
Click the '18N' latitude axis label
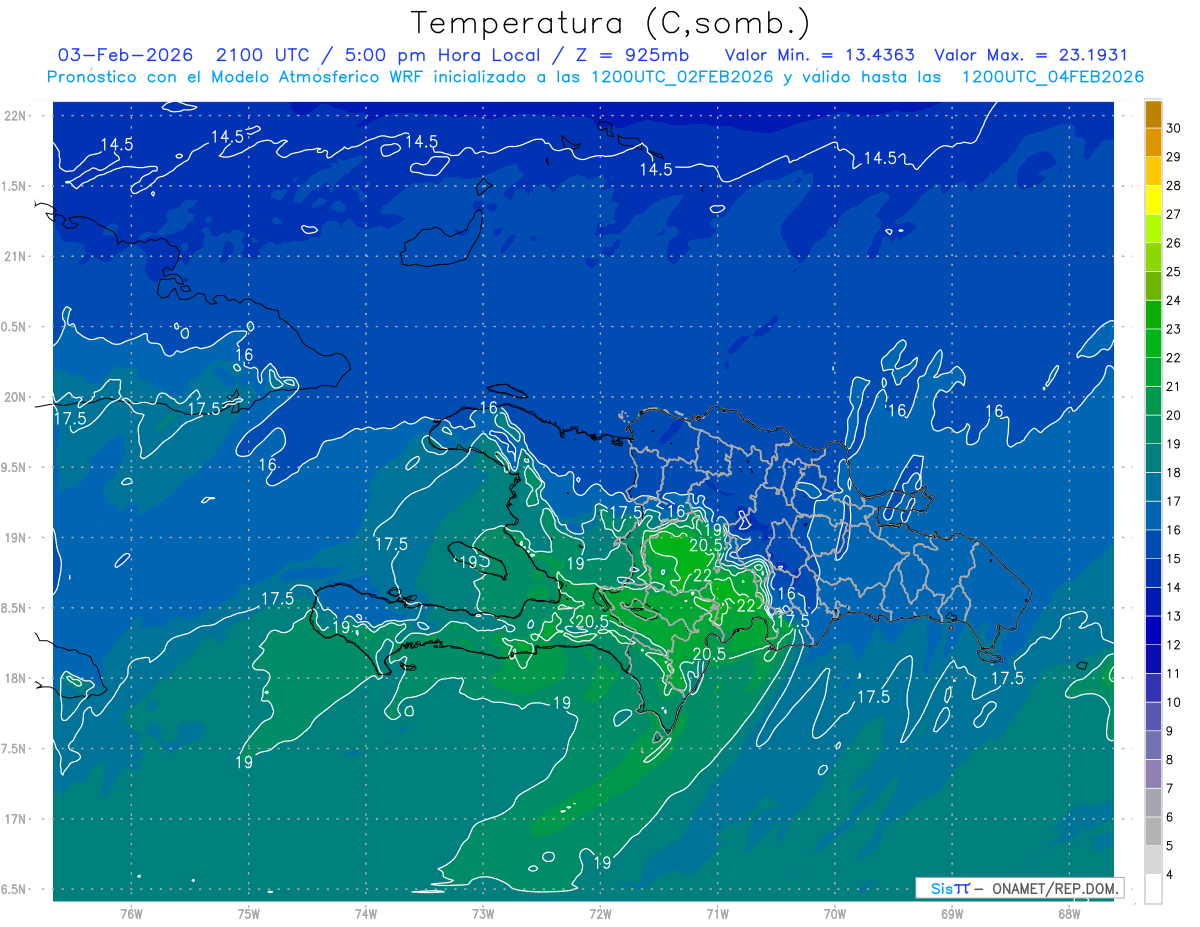(17, 679)
